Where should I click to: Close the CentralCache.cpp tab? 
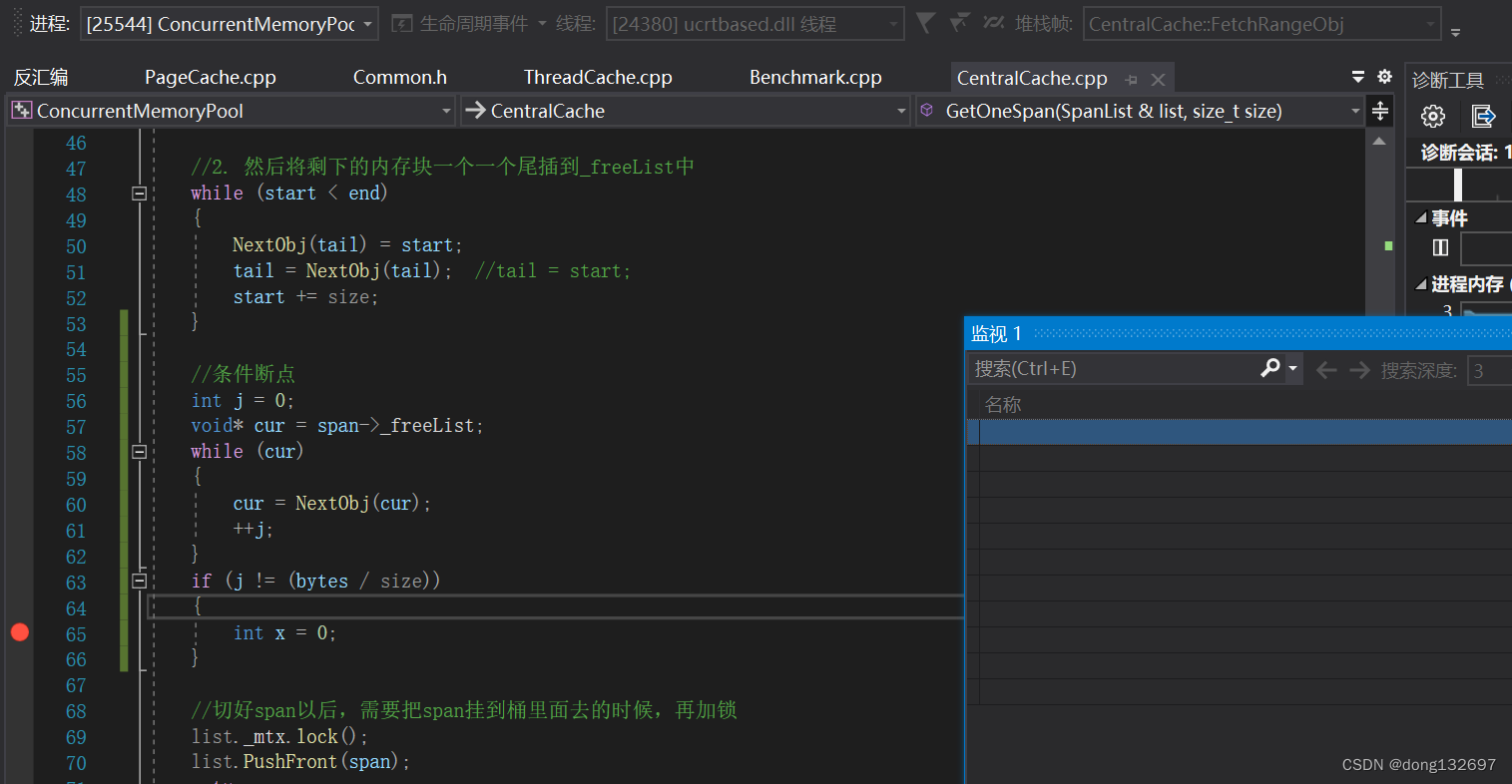click(1158, 79)
